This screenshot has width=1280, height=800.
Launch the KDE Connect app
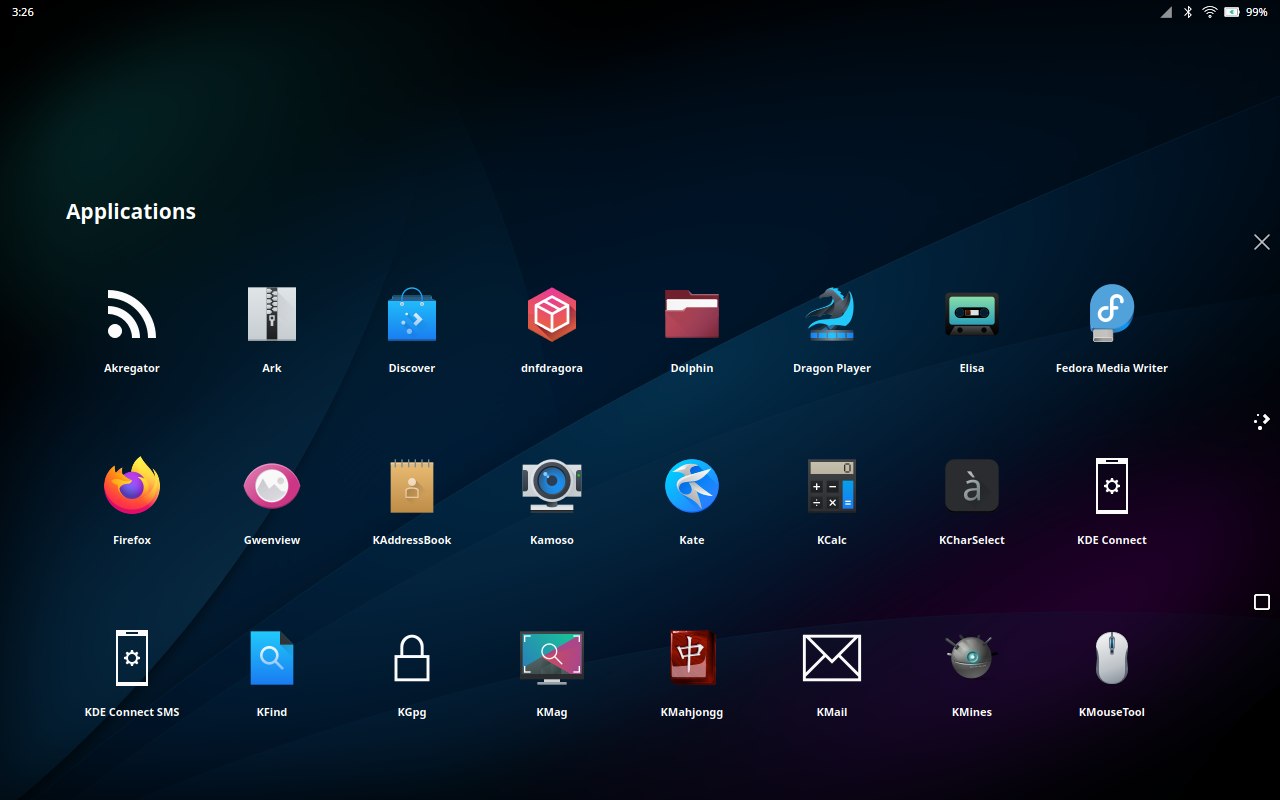(1112, 486)
